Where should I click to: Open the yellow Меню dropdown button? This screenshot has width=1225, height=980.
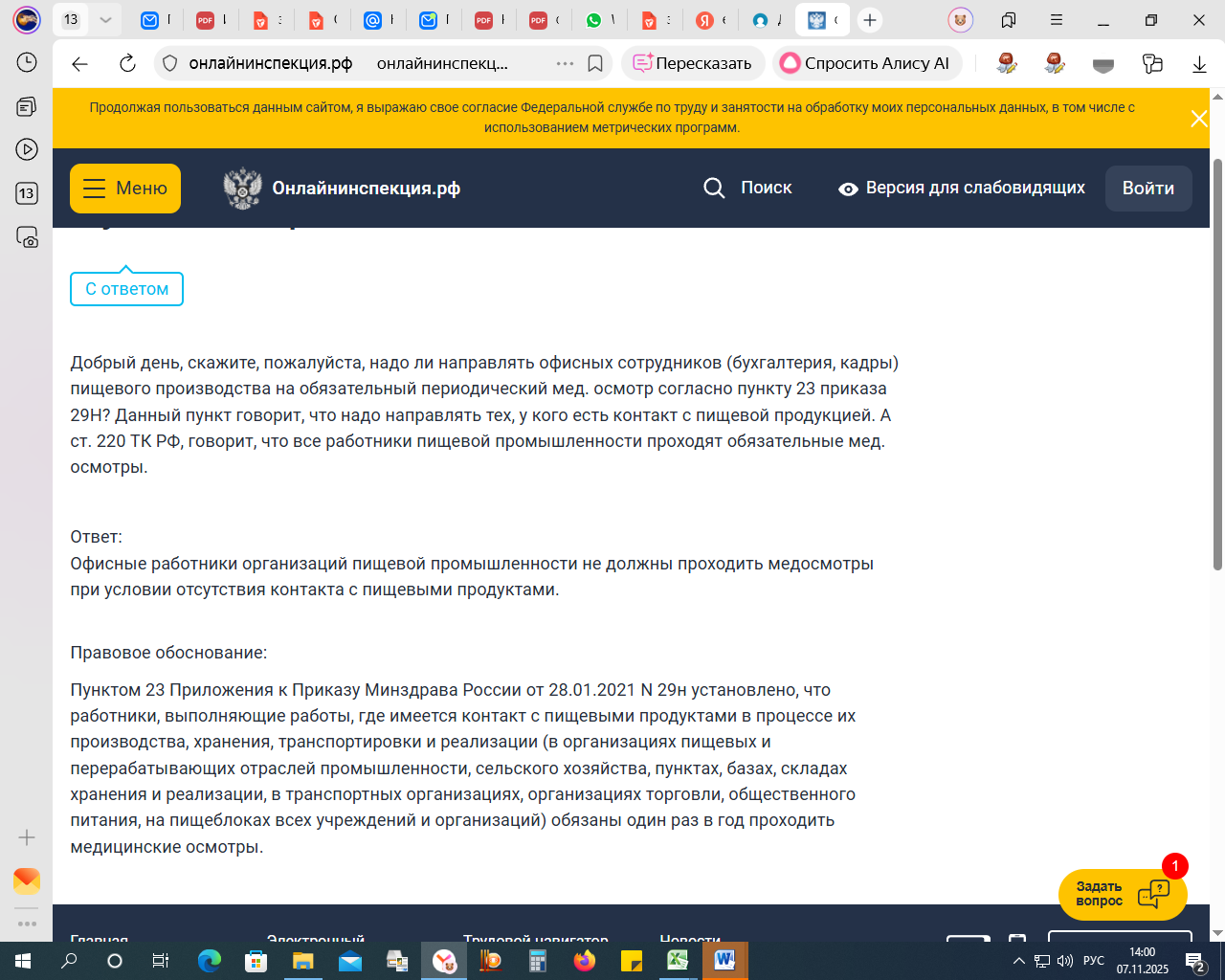[125, 189]
